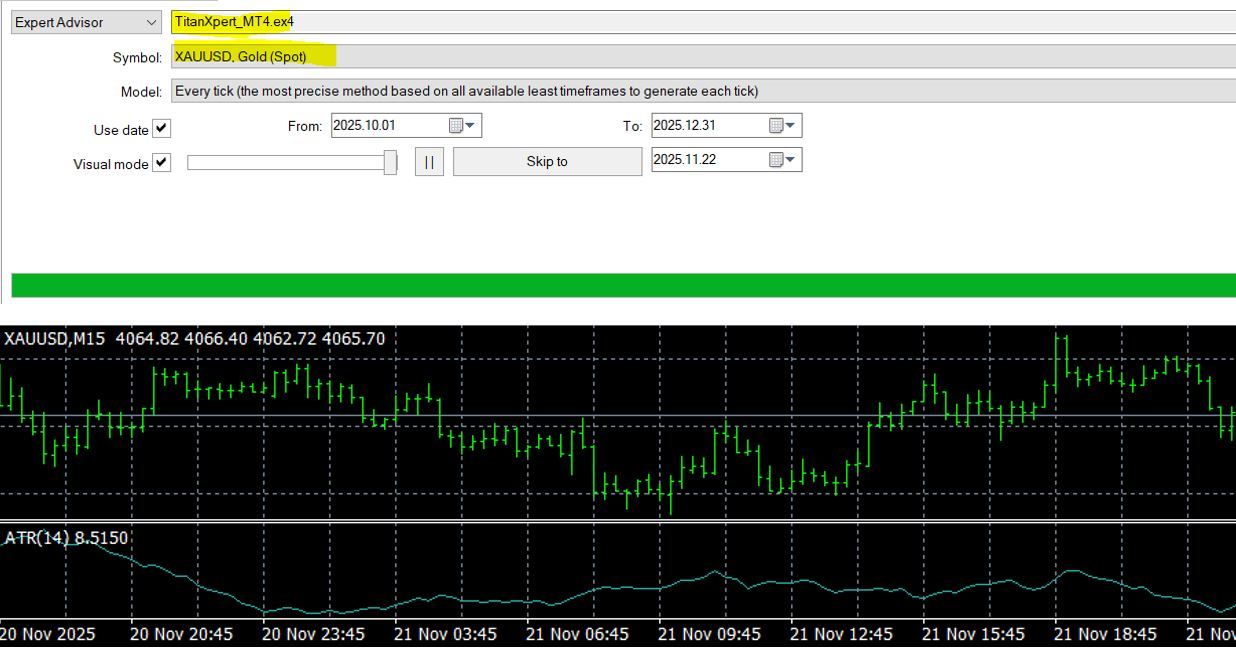This screenshot has width=1236, height=654.
Task: Open the Expert Advisor type dropdown
Action: (86, 22)
